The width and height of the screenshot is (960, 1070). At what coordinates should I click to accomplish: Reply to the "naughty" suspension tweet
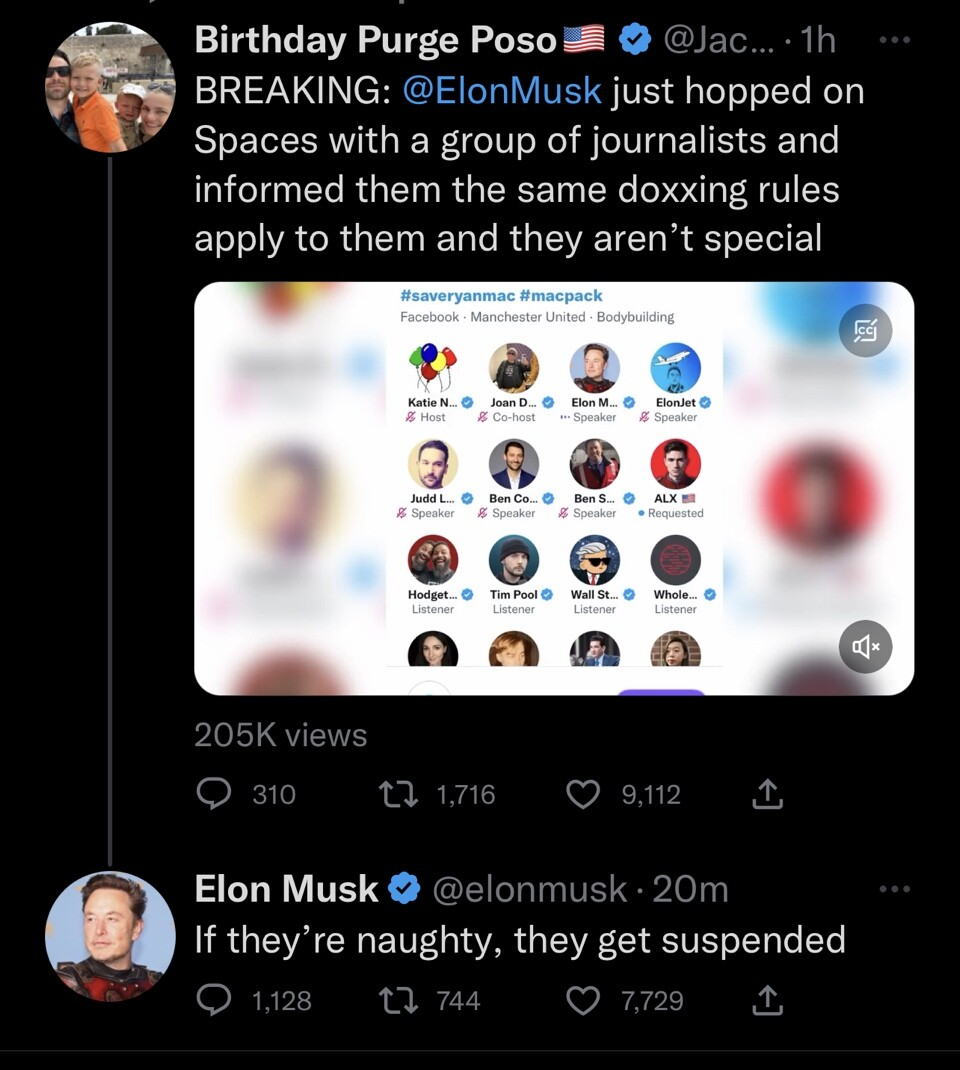click(x=213, y=1000)
